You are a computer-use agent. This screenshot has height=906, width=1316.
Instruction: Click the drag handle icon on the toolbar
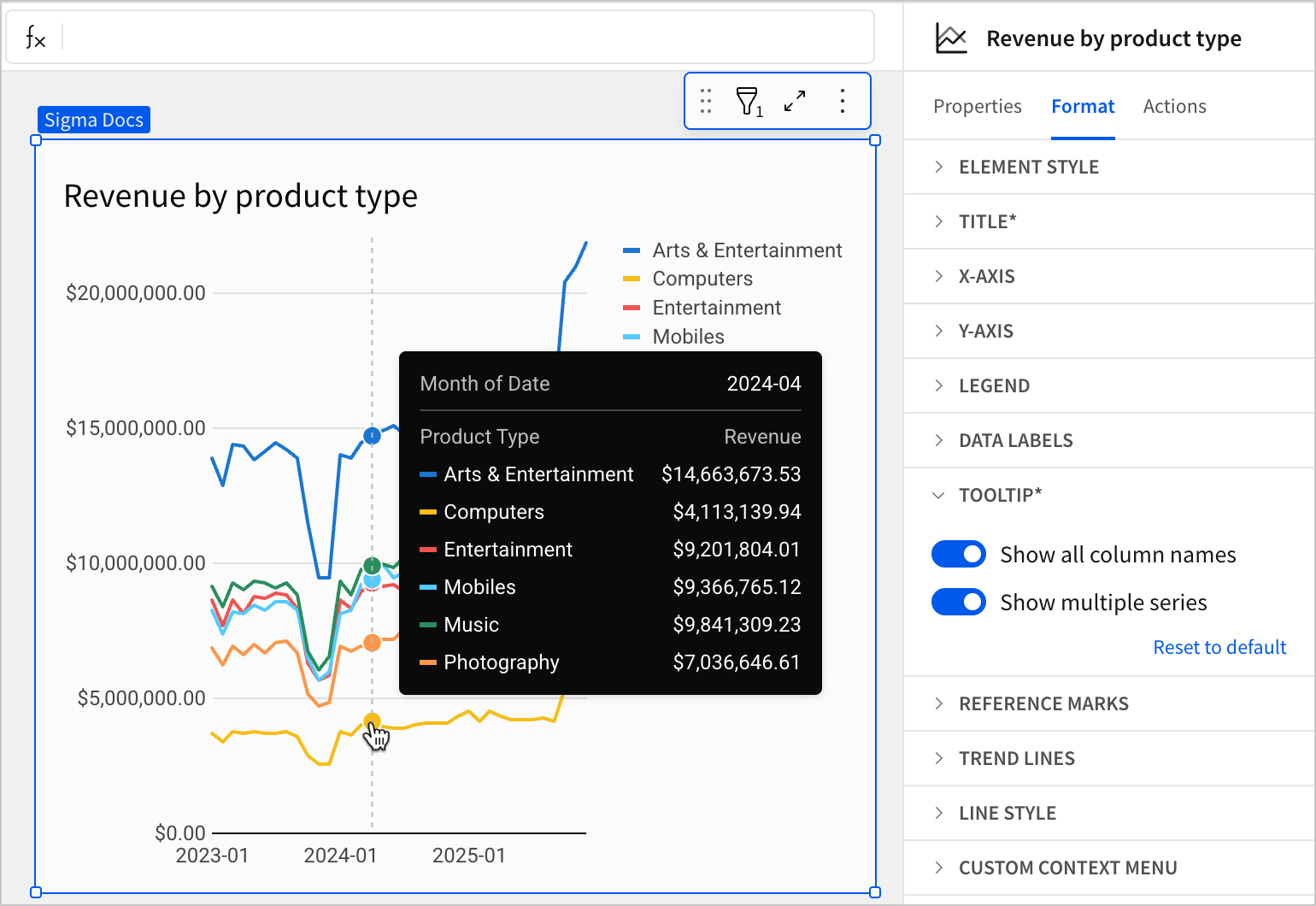tap(706, 101)
